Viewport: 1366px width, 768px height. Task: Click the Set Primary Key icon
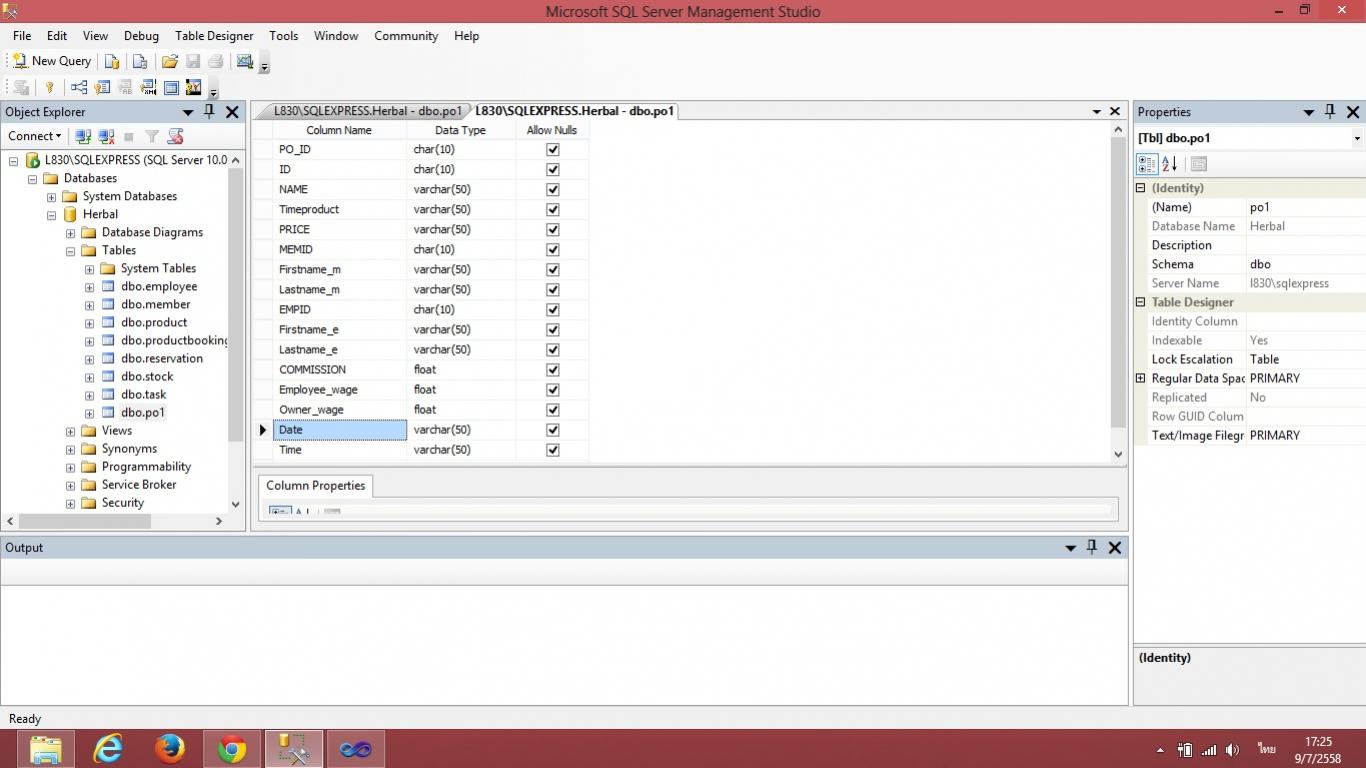point(49,88)
